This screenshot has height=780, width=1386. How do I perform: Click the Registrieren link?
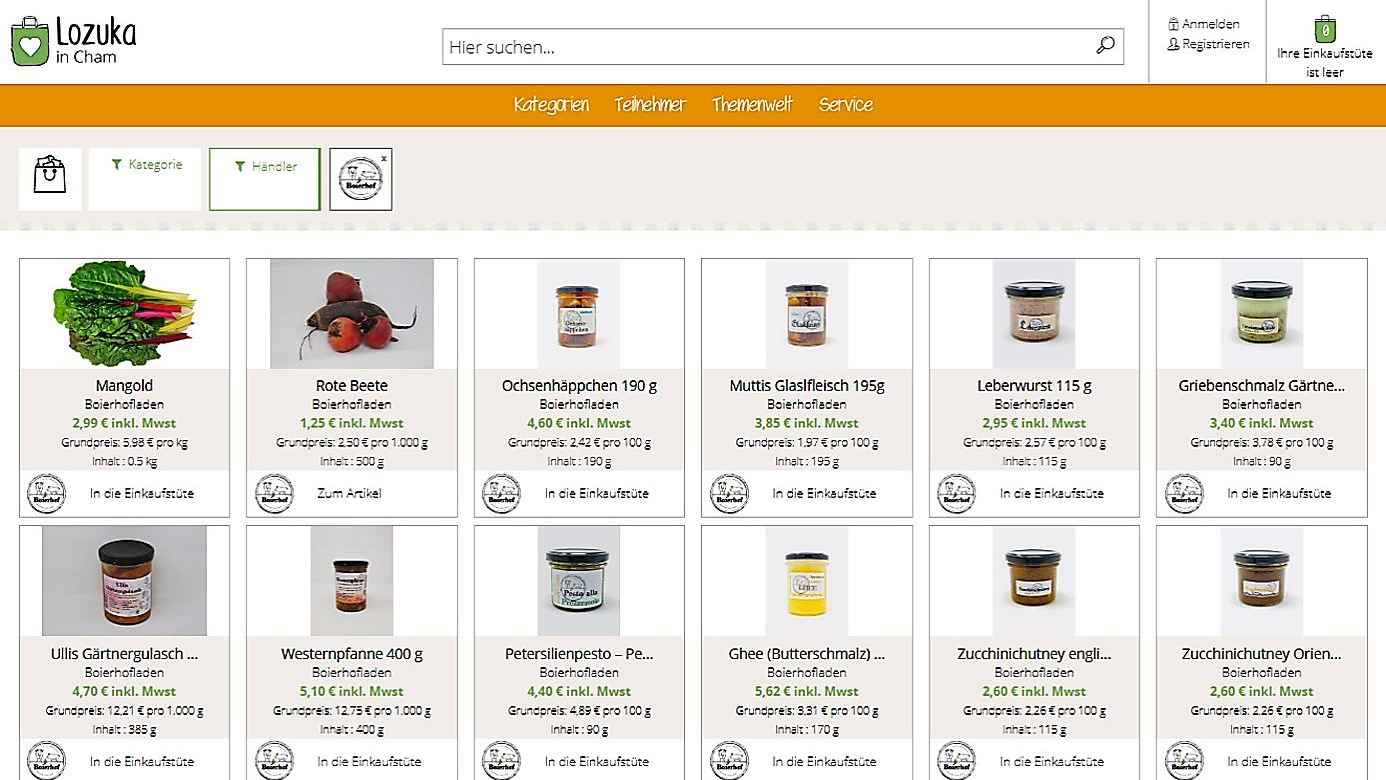click(x=1209, y=44)
